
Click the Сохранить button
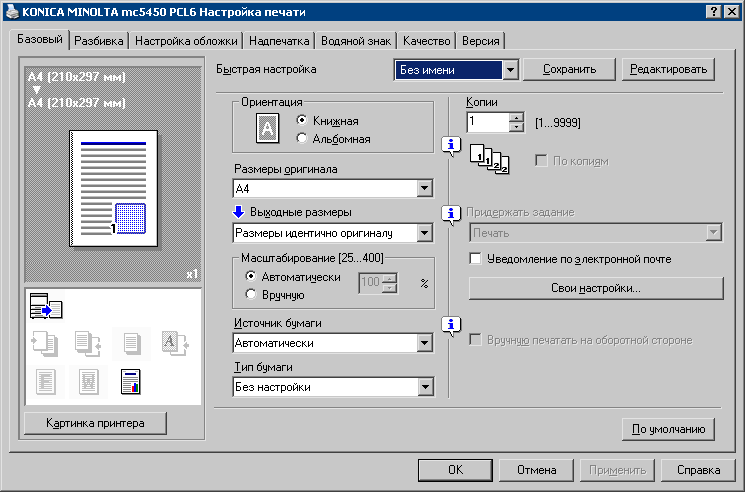(x=569, y=69)
